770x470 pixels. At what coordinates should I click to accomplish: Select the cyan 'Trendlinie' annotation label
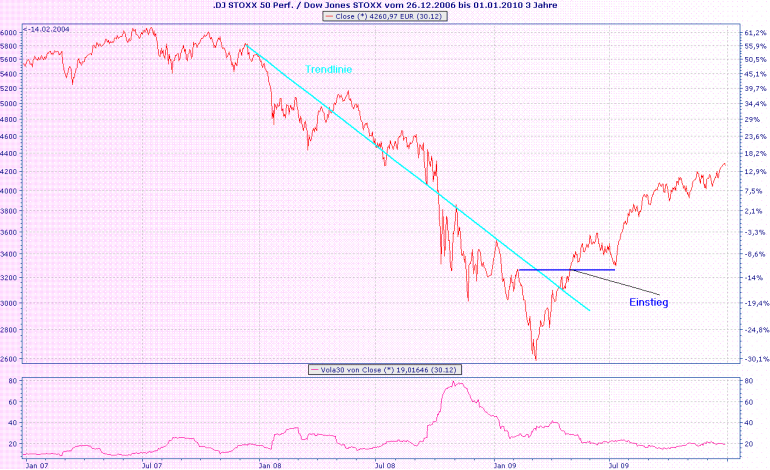329,70
